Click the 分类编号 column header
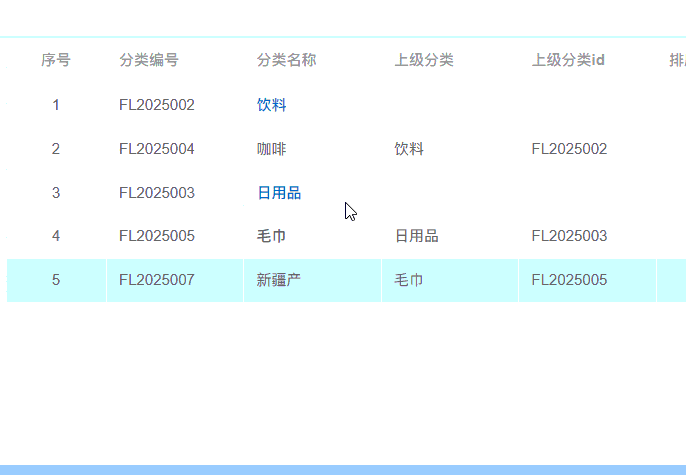The width and height of the screenshot is (686, 475). [149, 60]
